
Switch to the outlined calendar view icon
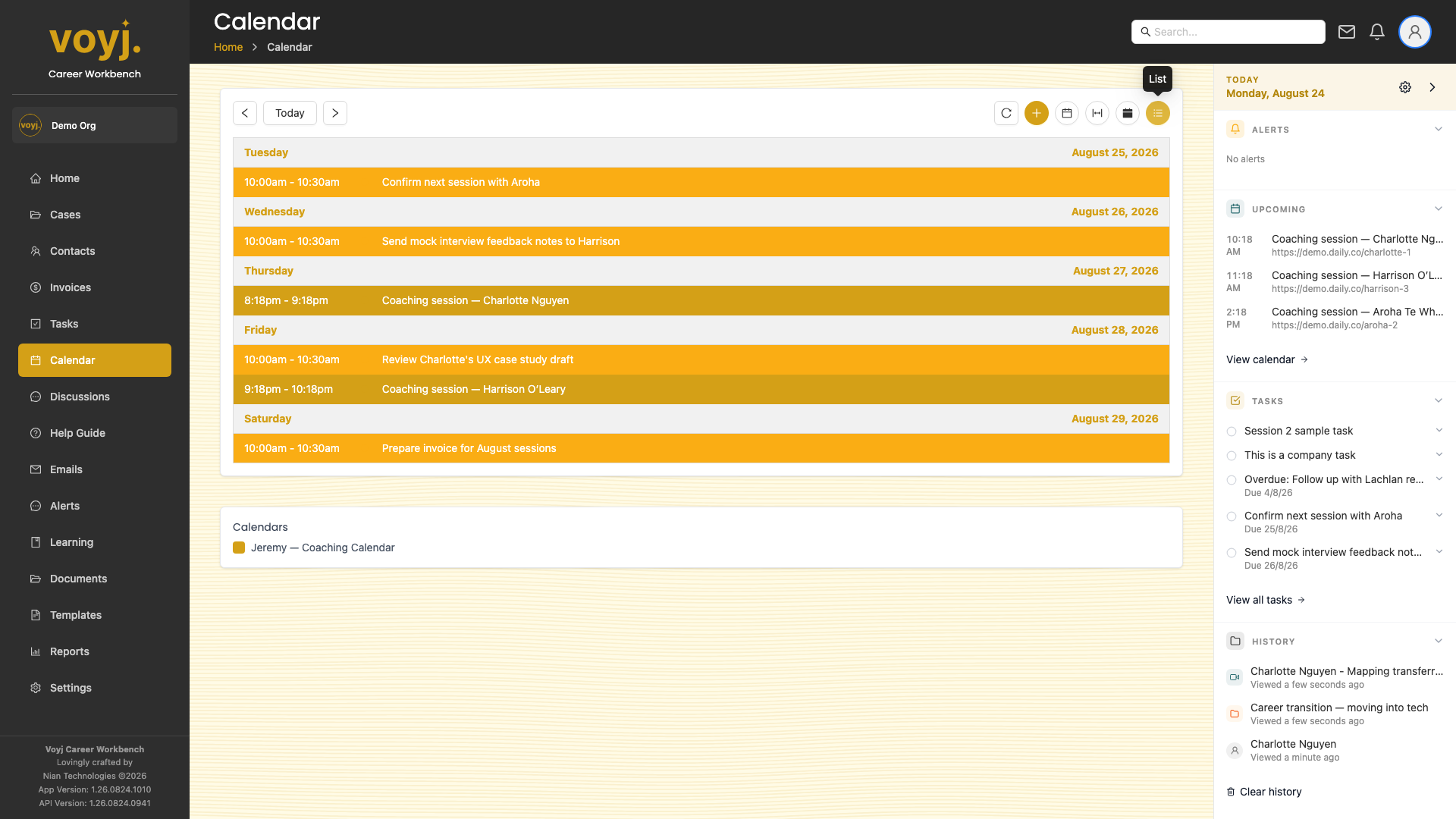1067,113
